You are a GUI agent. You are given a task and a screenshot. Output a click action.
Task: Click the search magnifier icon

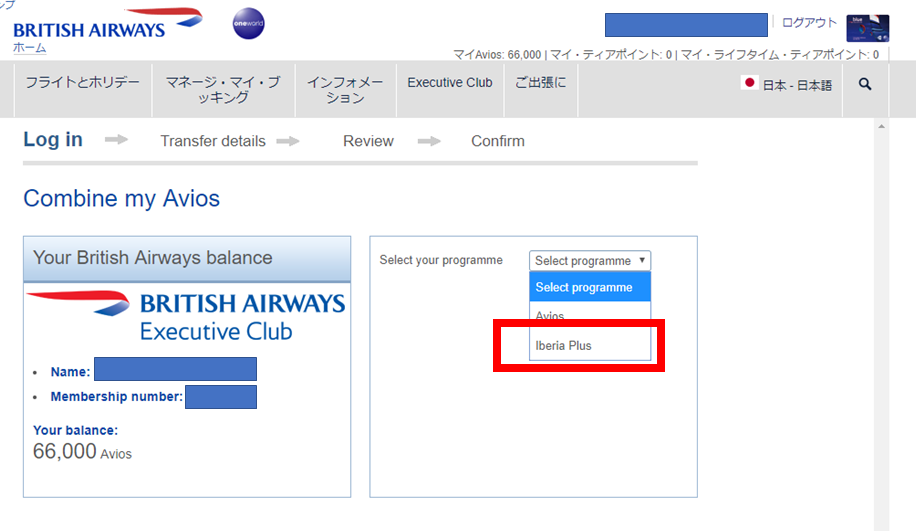click(865, 84)
